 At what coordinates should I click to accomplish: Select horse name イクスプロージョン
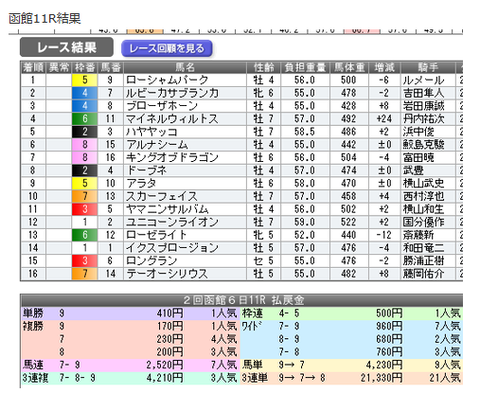172,248
